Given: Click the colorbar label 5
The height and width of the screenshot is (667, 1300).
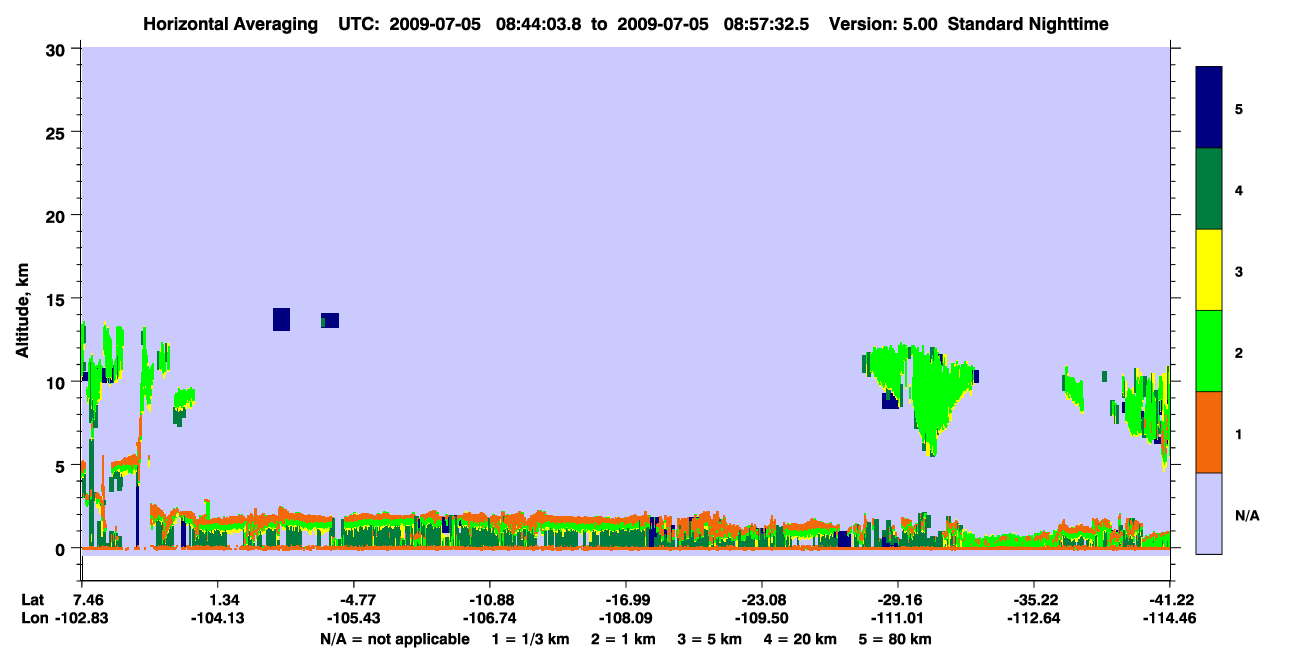Looking at the screenshot, I should pos(1239,108).
